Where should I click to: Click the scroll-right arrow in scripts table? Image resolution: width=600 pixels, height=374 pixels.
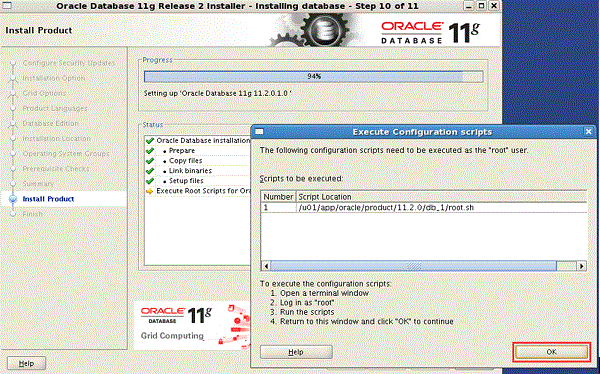[x=582, y=266]
